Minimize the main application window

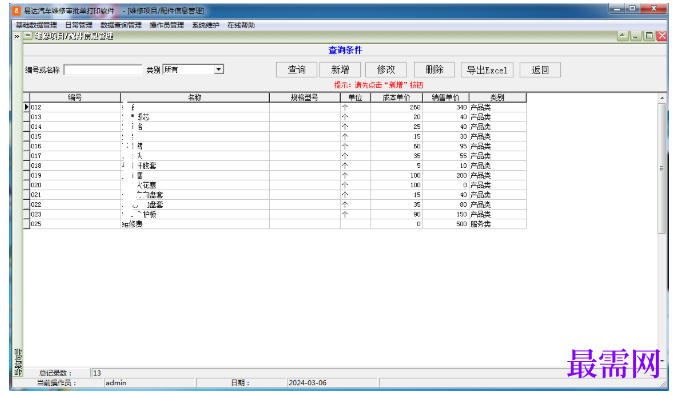point(618,8)
